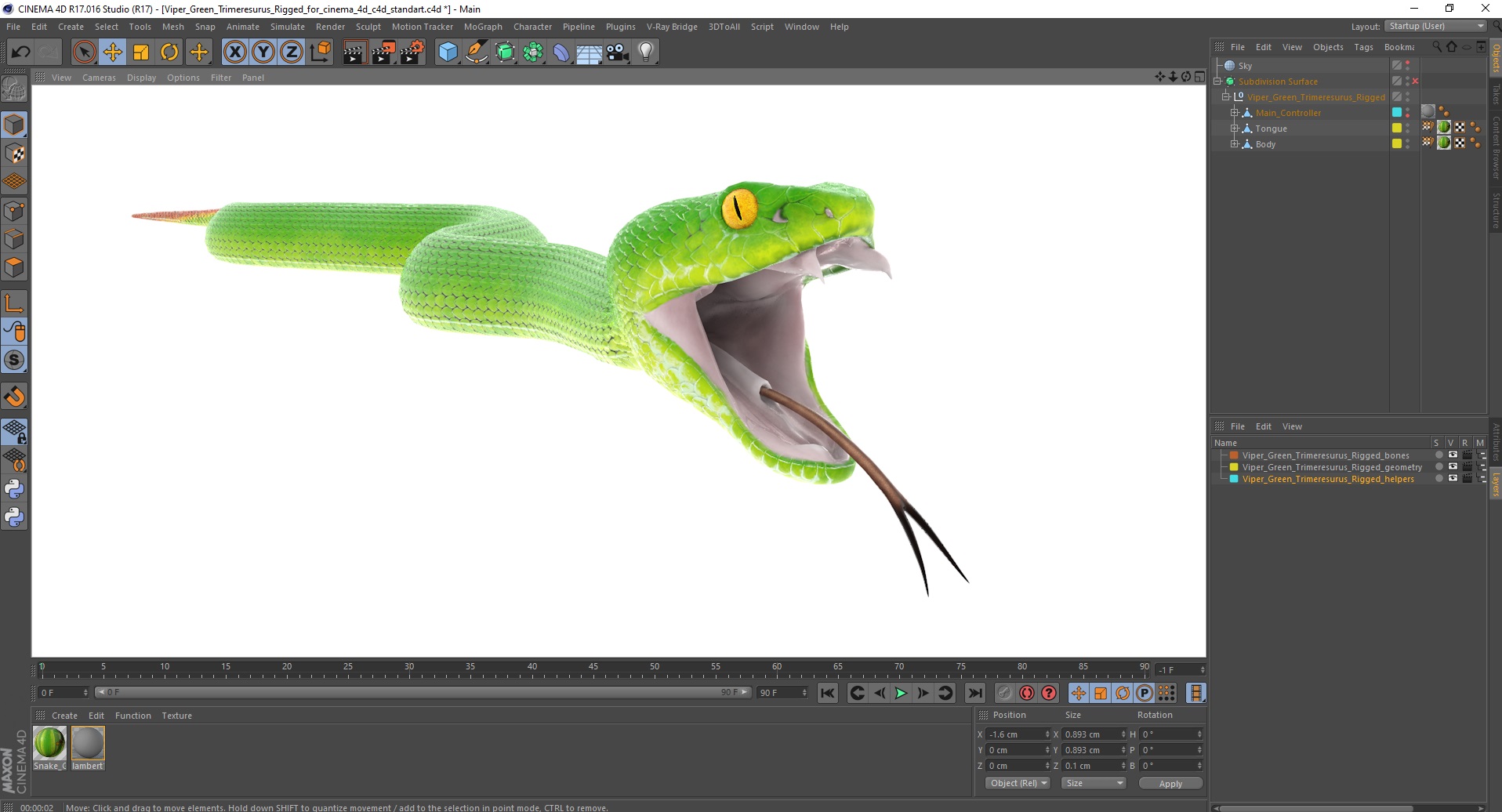This screenshot has width=1502, height=812.
Task: Open the V-Ray Bridge menu
Action: (672, 27)
